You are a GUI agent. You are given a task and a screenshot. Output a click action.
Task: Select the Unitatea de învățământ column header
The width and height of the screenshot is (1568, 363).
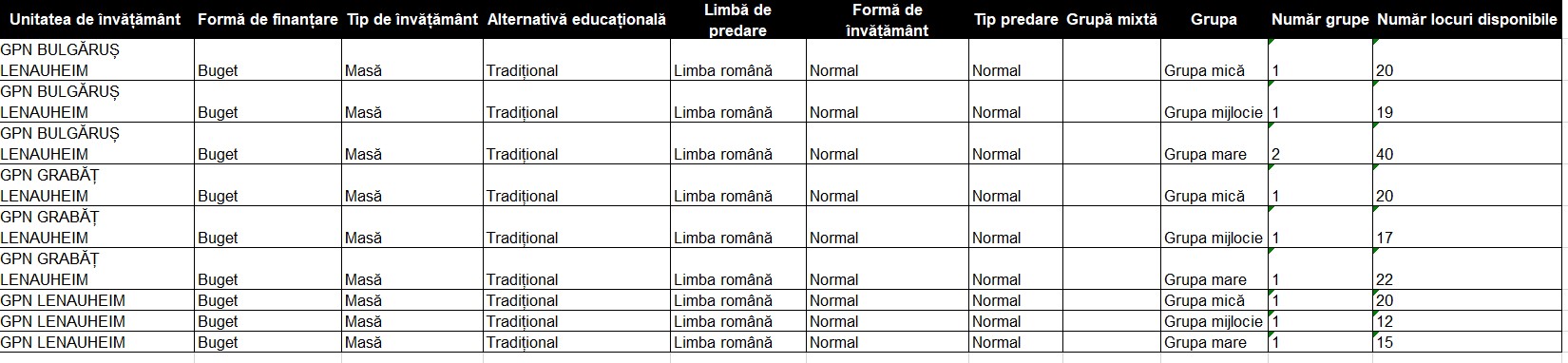coord(97,19)
